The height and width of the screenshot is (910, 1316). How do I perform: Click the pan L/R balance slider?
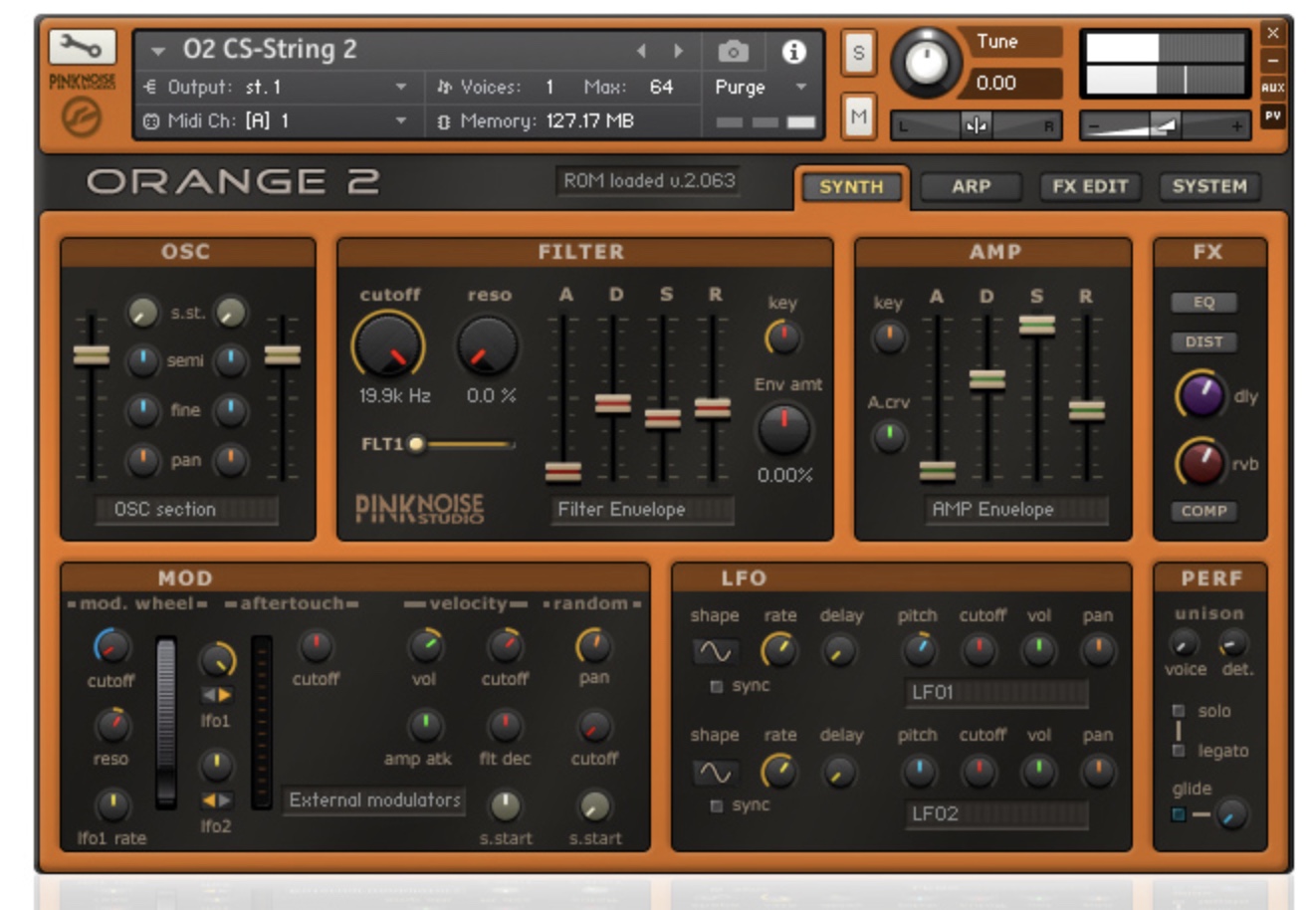click(x=976, y=126)
